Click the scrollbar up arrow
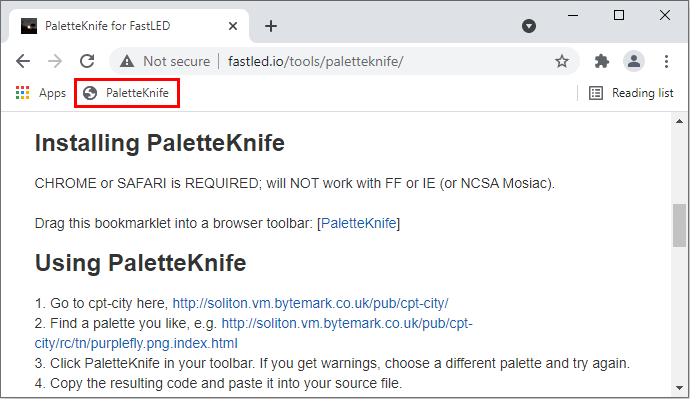The image size is (690, 399). pos(679,121)
